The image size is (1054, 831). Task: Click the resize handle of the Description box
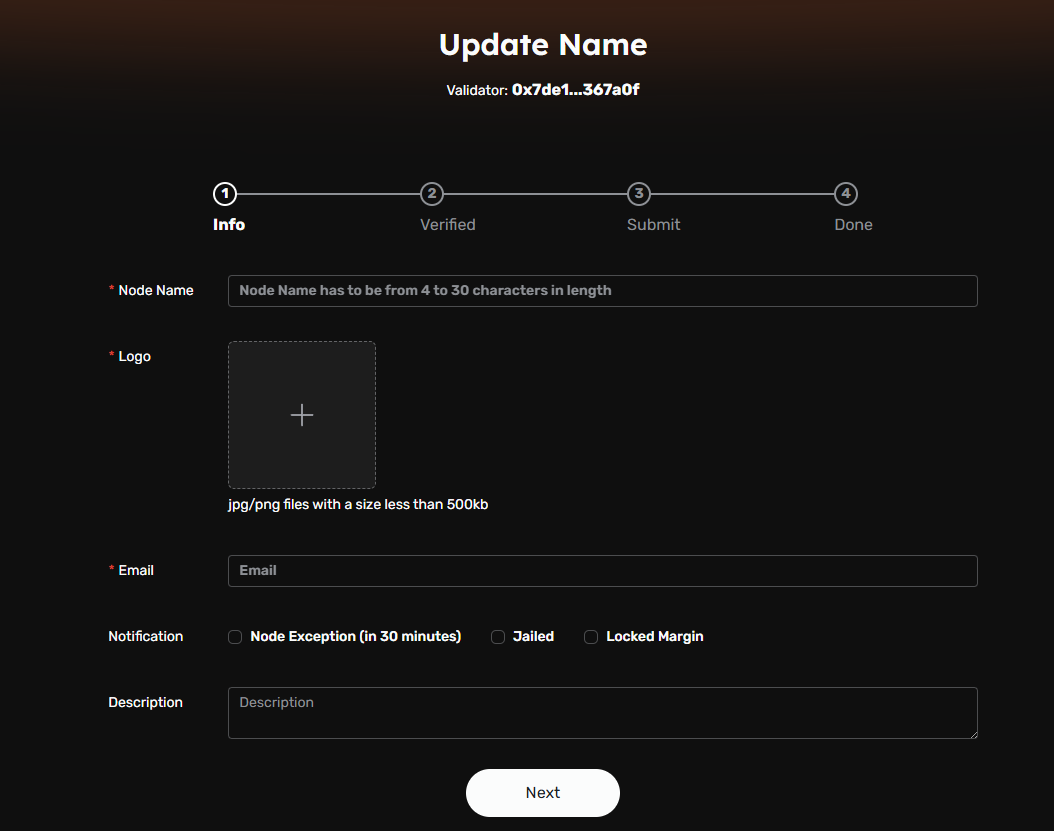(x=973, y=736)
